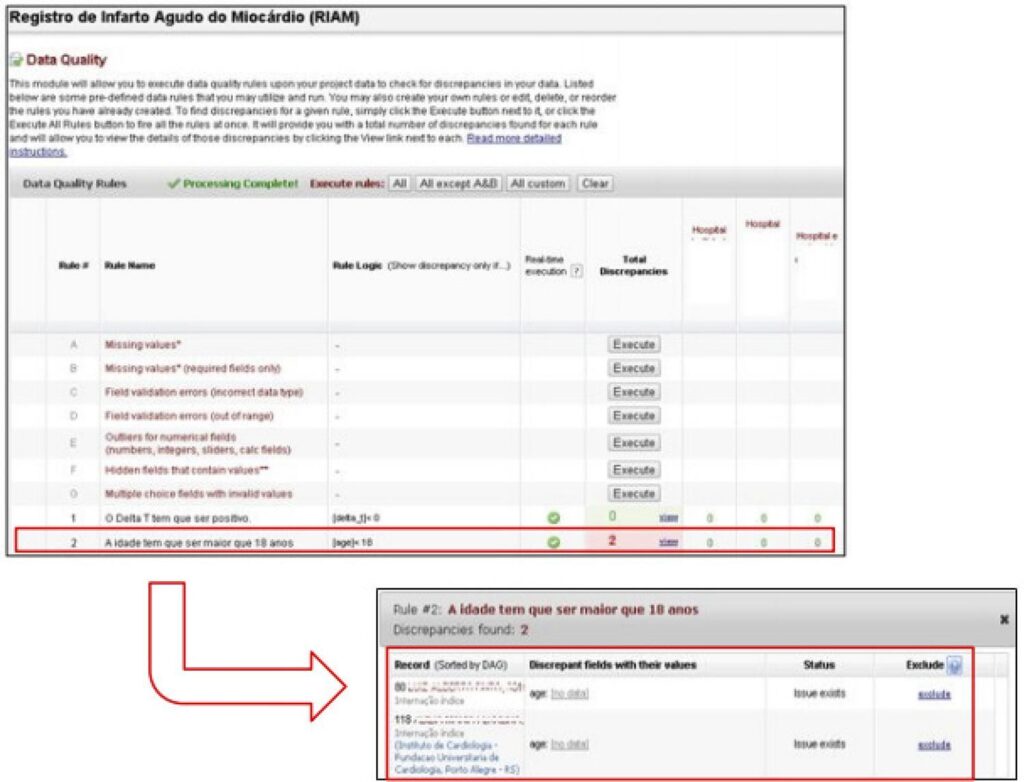Exclude record 118 from discrepancies
1024x782 pixels.
tap(934, 745)
